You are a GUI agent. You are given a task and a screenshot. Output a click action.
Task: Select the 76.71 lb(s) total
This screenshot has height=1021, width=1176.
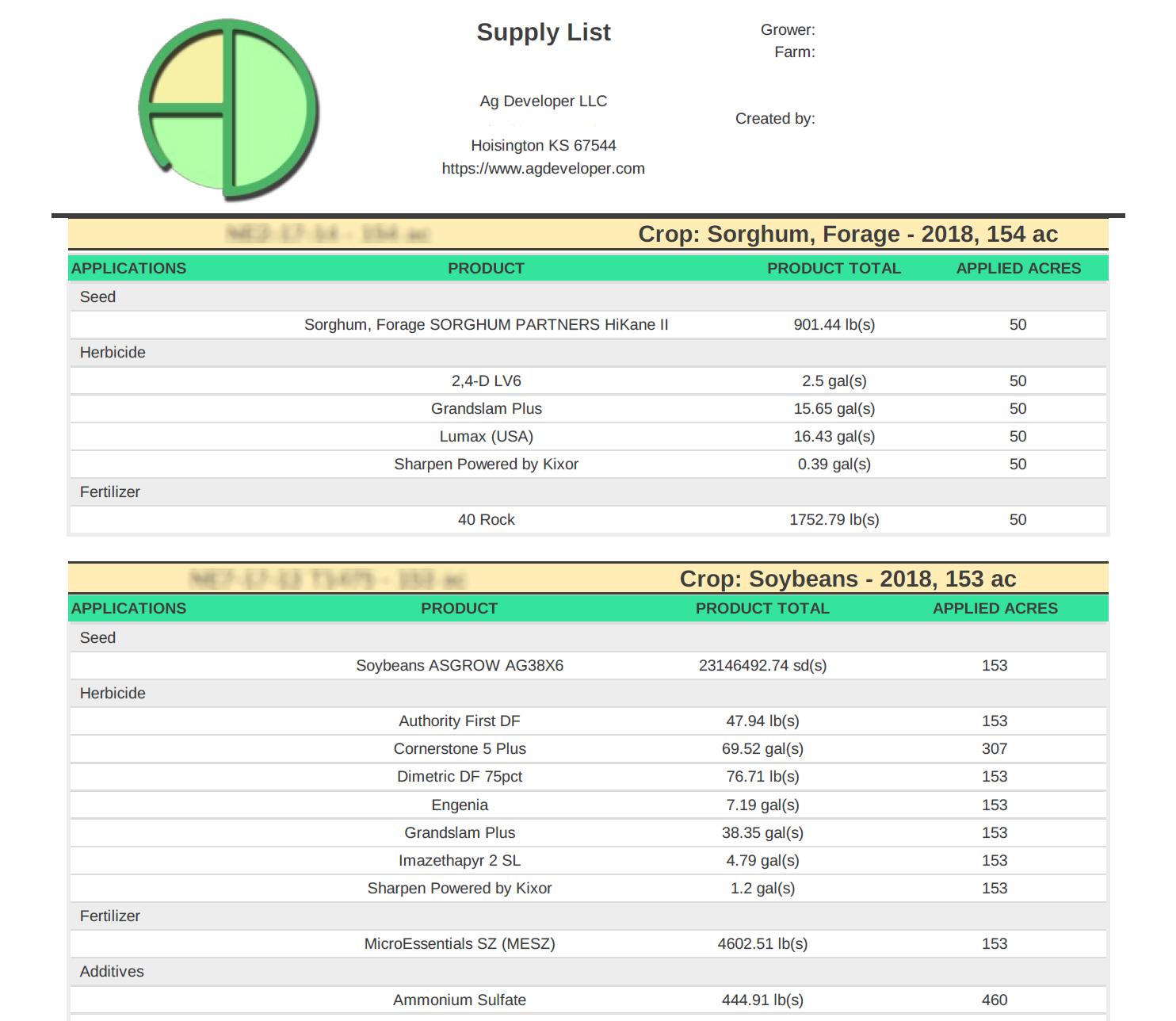tap(762, 776)
